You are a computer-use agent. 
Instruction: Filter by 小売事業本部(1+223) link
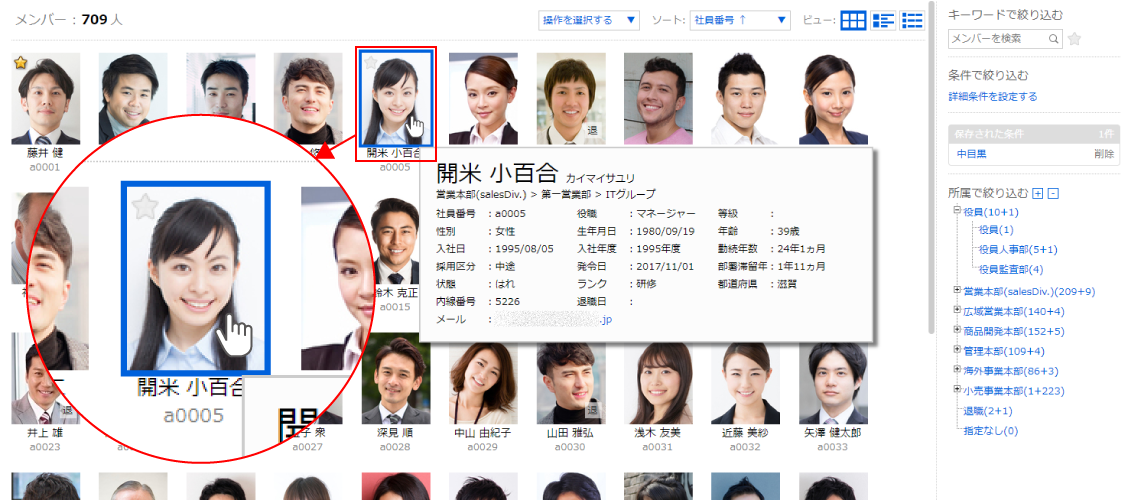[1014, 391]
